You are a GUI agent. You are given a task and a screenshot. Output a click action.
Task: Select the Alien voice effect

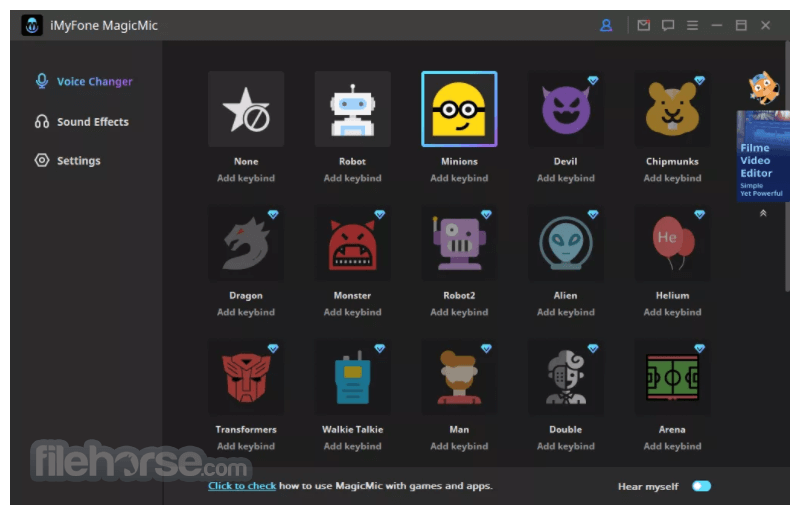click(x=566, y=243)
